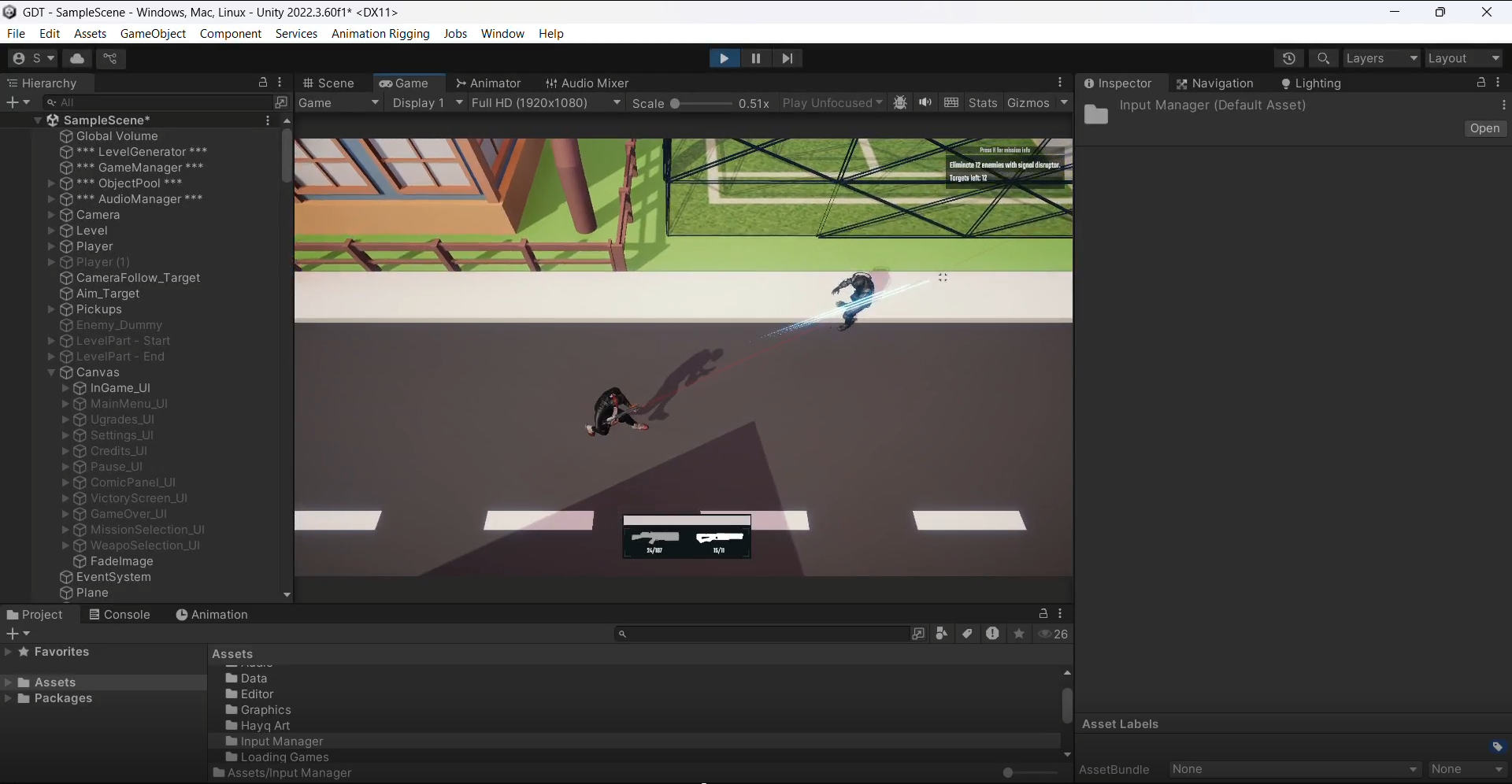Open the Inspector panel options menu
The height and width of the screenshot is (784, 1512).
click(1499, 83)
